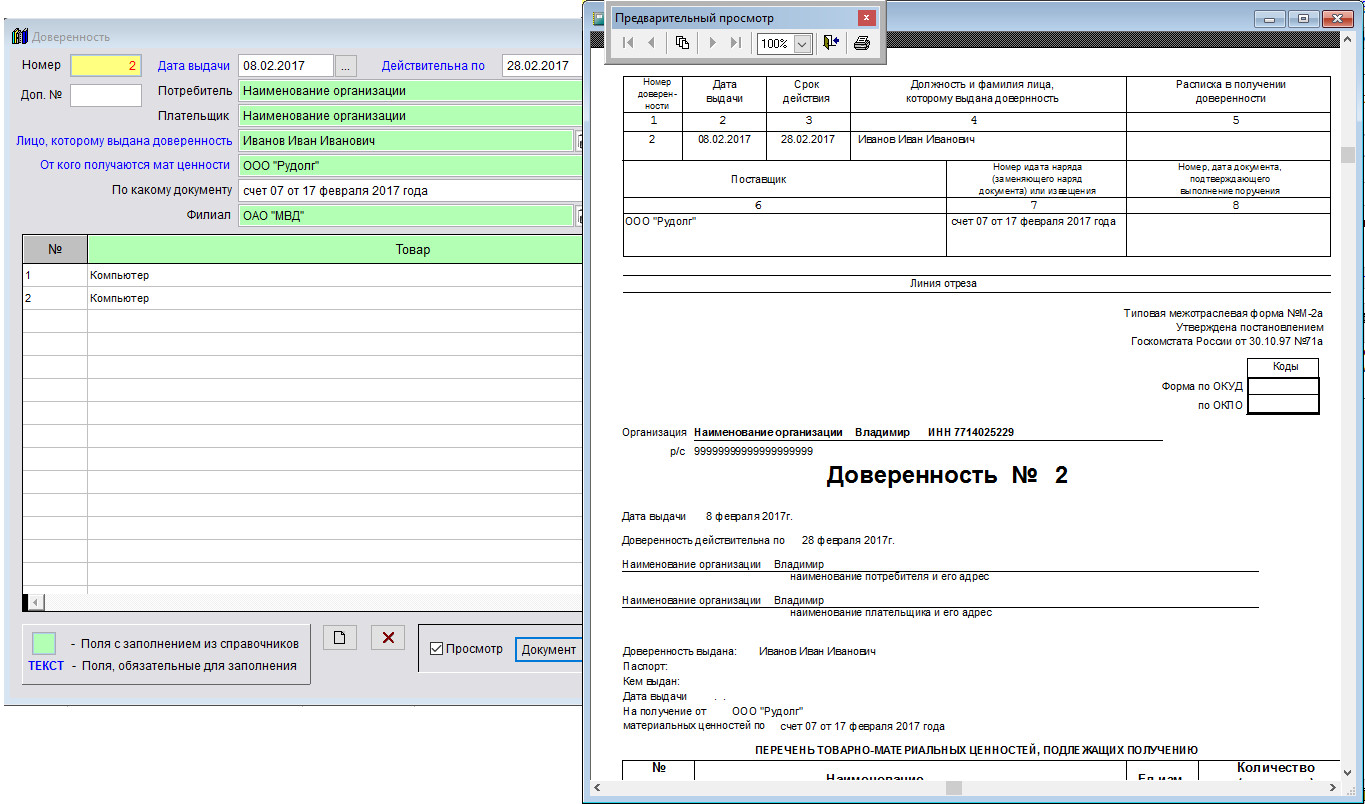Click the Доп. № input field
Image resolution: width=1365 pixels, height=804 pixels.
pos(105,95)
